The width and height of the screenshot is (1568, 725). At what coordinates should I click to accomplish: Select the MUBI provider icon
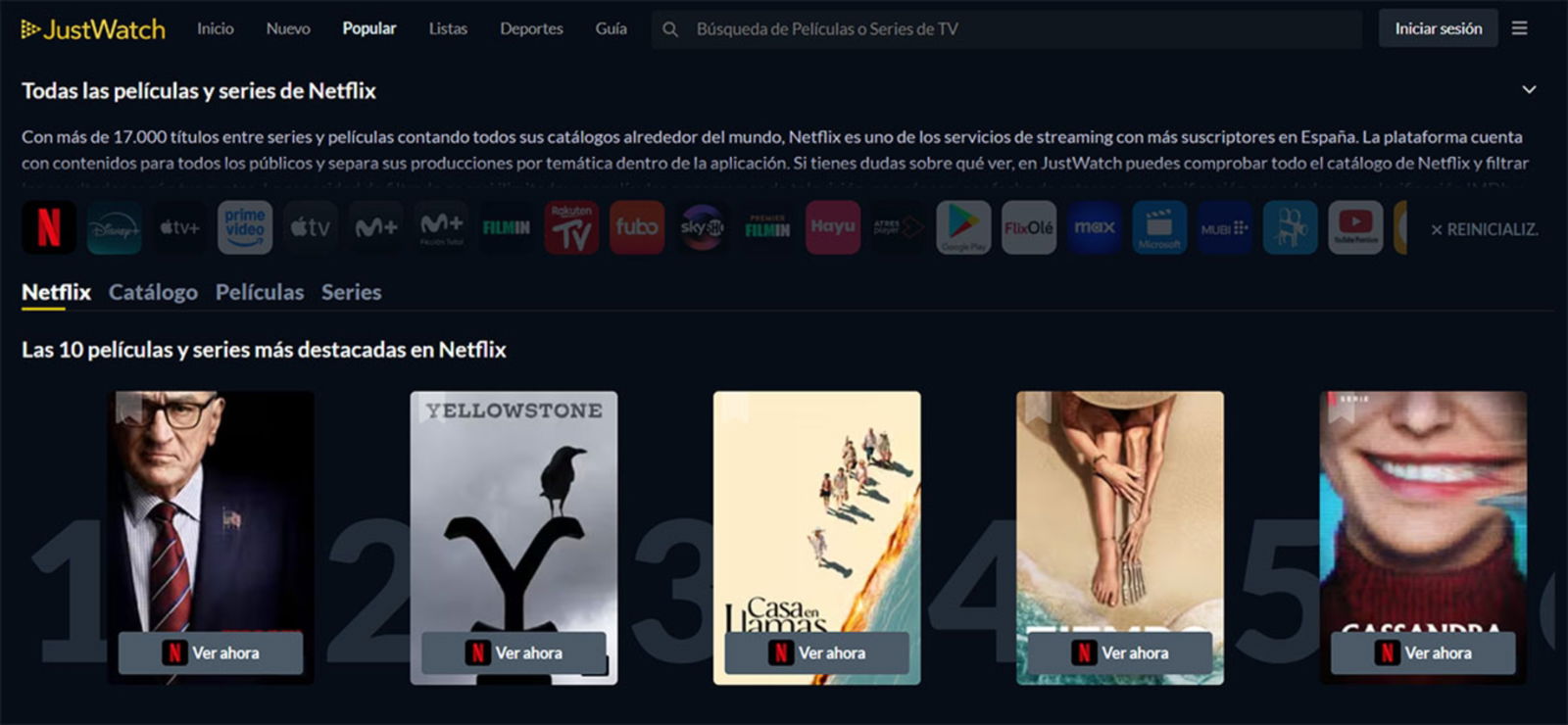point(1225,227)
